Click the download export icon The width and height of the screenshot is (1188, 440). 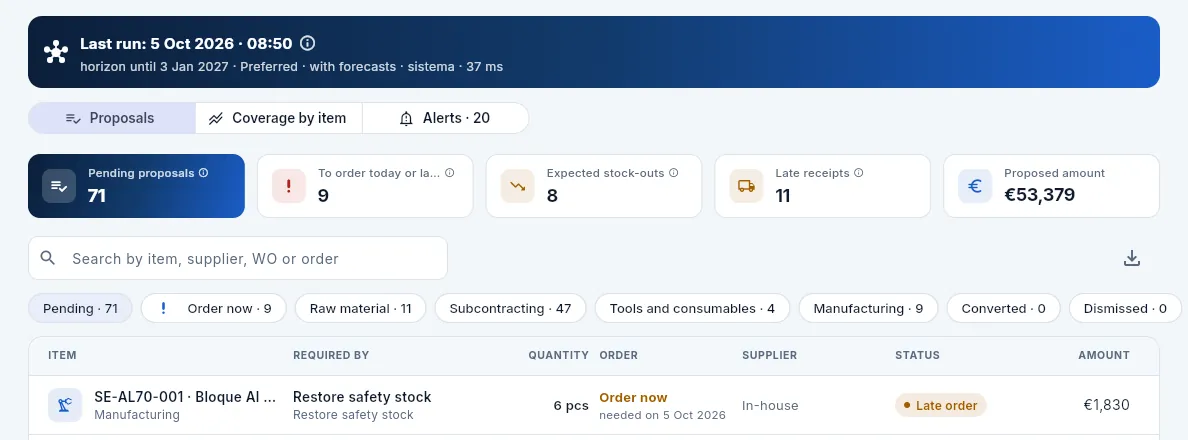coord(1131,258)
